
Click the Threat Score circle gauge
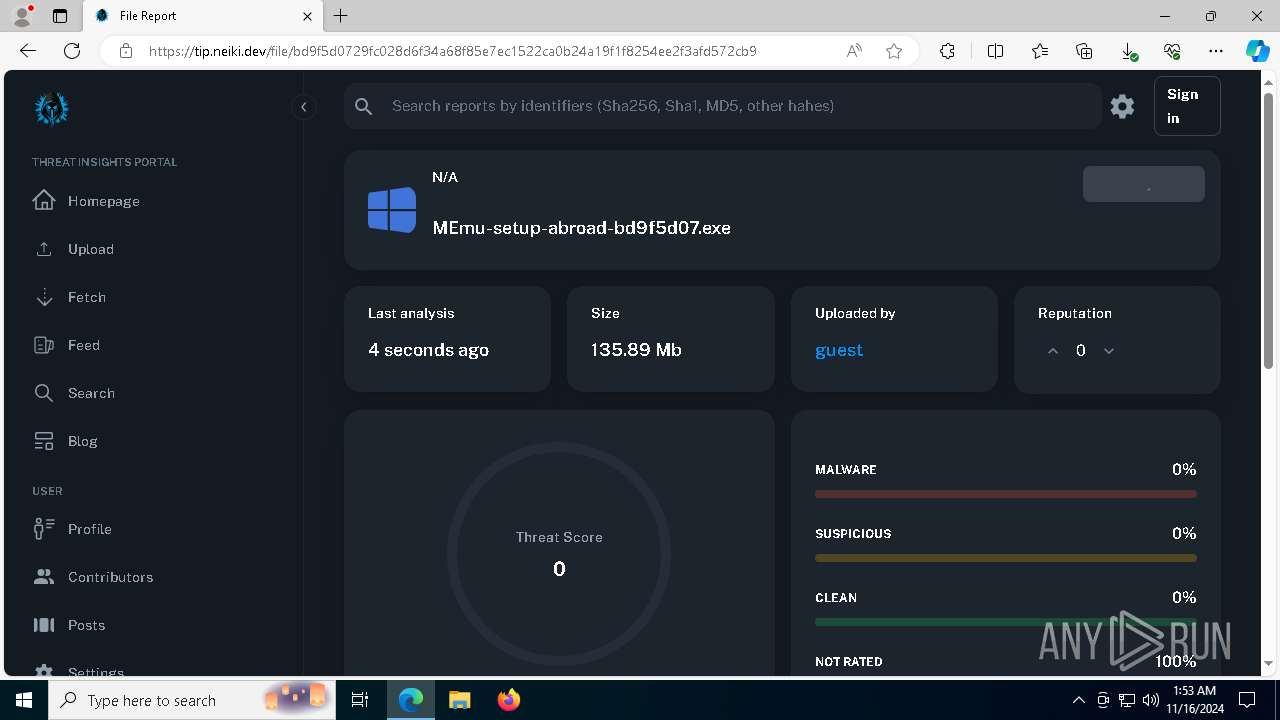click(559, 554)
